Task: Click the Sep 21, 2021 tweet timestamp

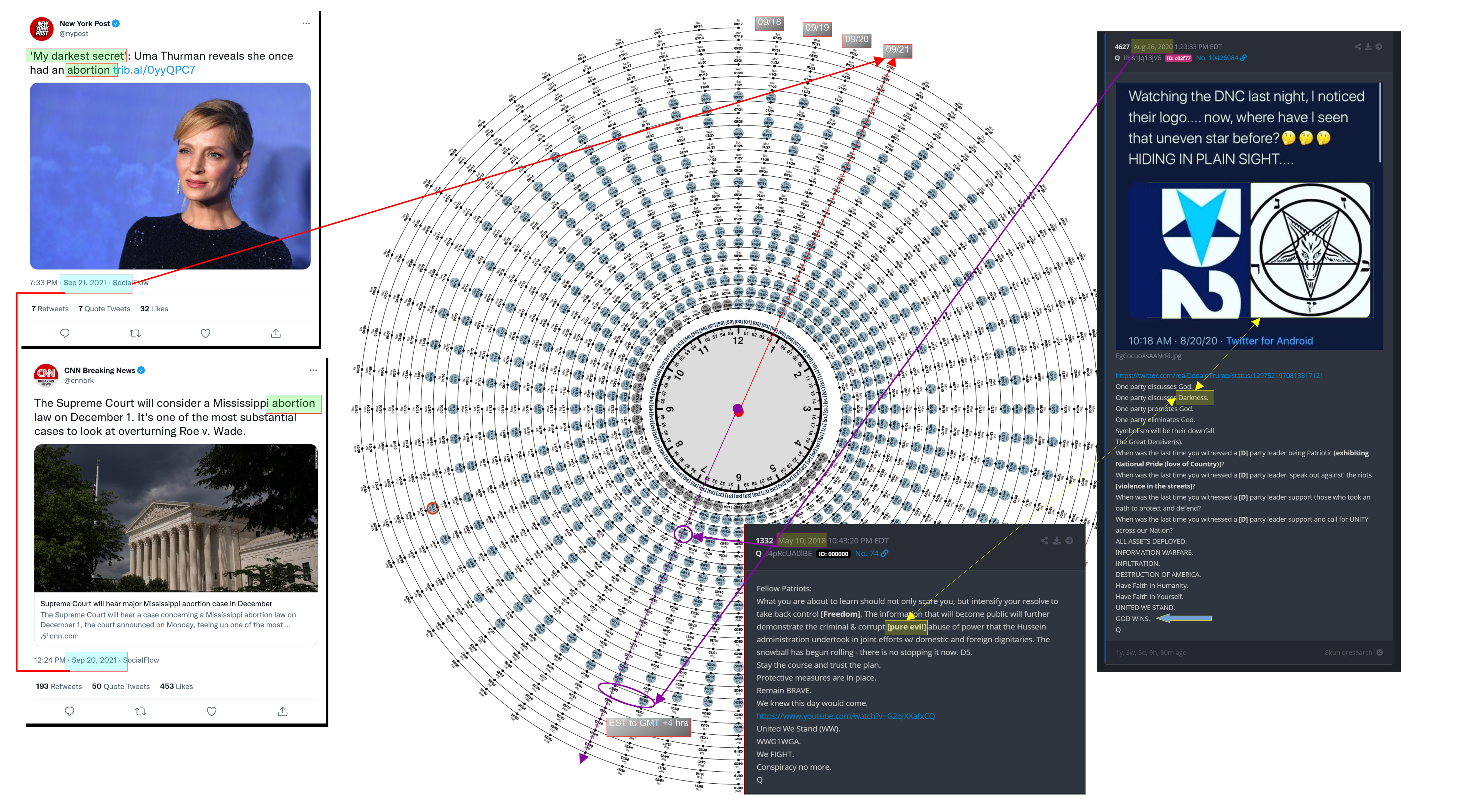Action: 85,283
